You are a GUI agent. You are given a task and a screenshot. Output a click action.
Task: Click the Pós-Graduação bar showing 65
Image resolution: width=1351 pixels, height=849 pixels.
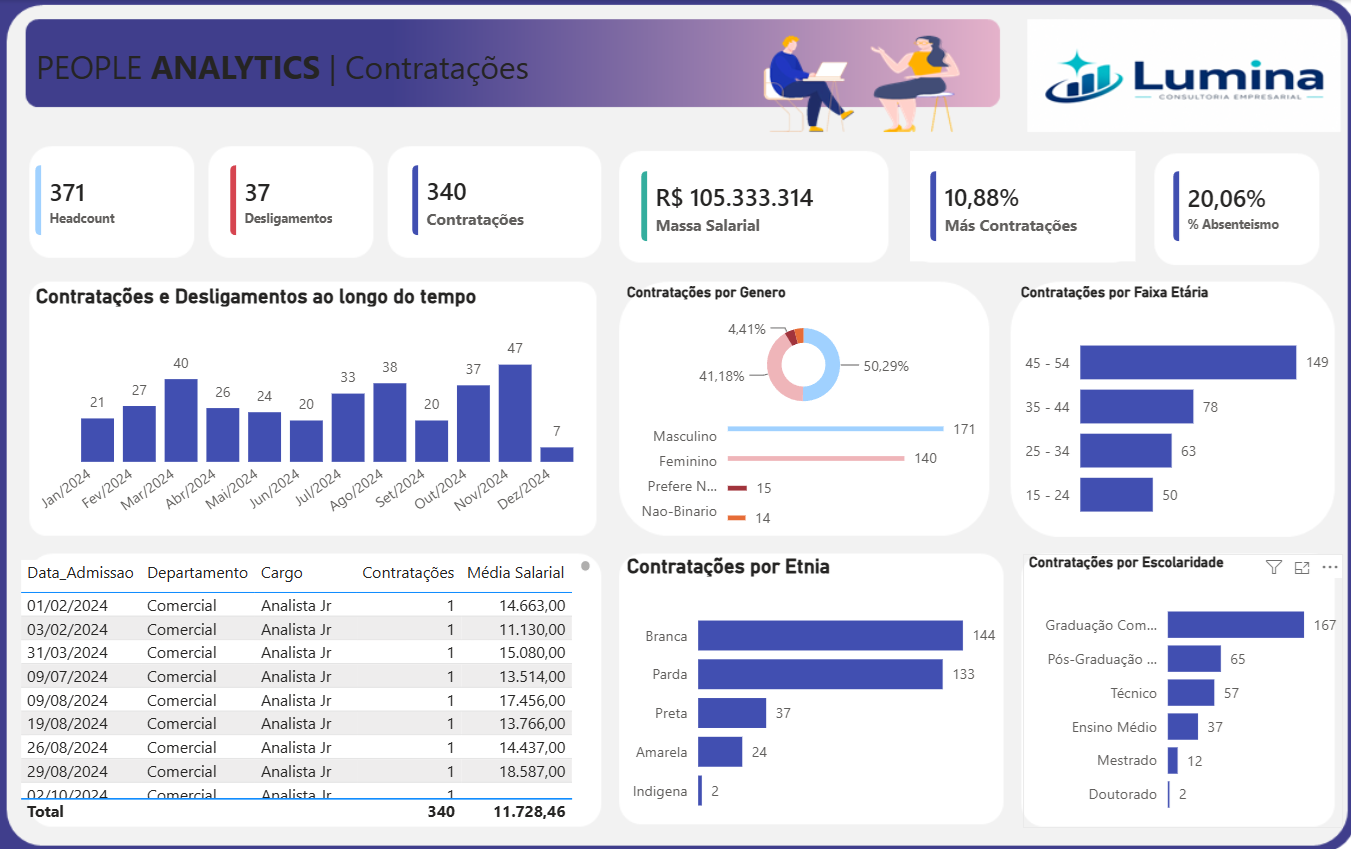1194,659
